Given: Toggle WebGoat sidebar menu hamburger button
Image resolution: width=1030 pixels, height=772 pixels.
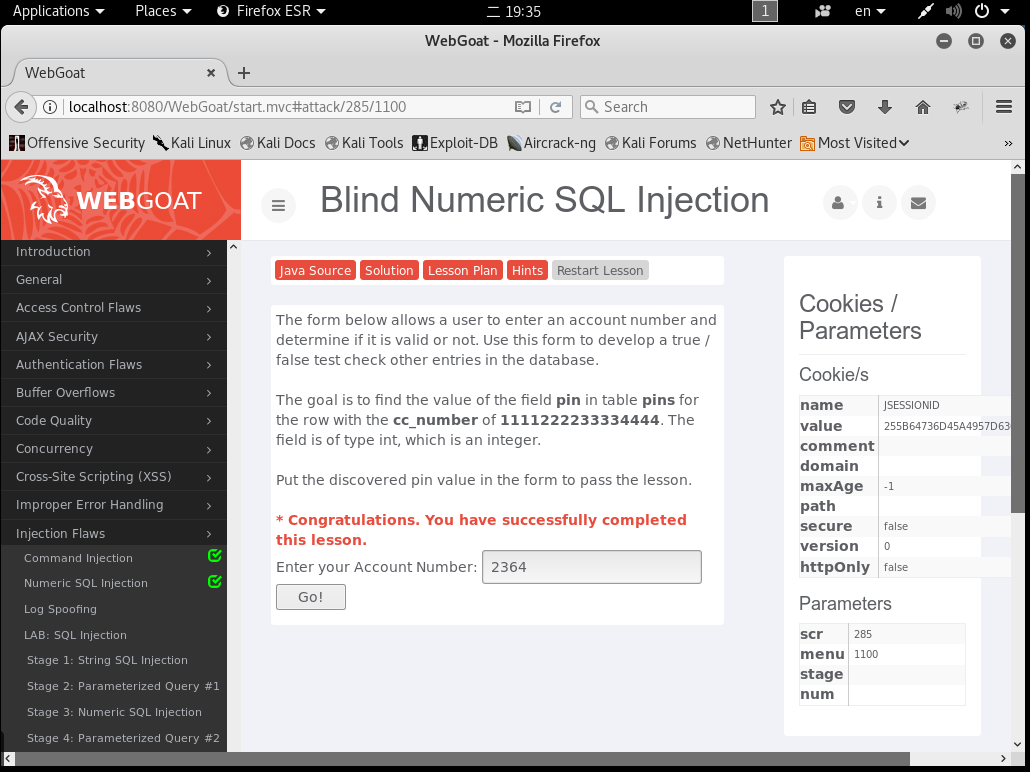Looking at the screenshot, I should [279, 206].
